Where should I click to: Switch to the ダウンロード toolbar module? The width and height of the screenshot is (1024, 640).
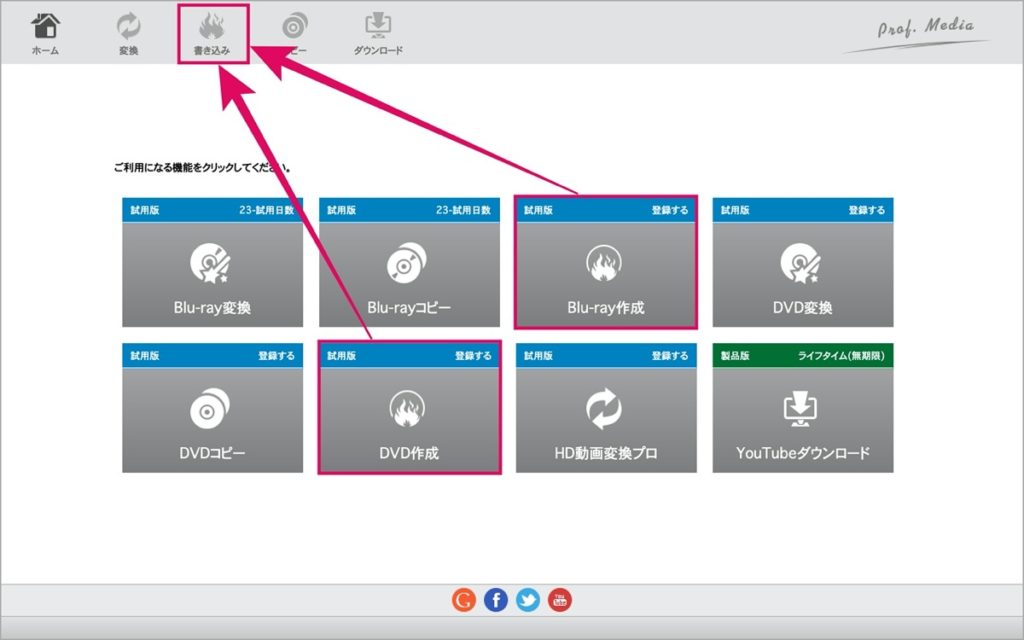378,33
